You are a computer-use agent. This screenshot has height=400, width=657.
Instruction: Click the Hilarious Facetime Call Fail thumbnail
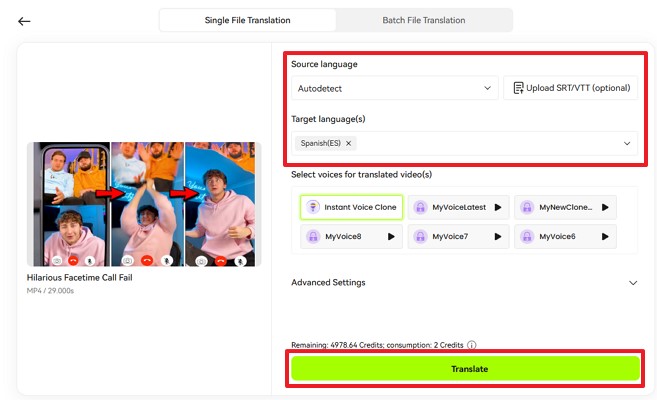(x=141, y=204)
